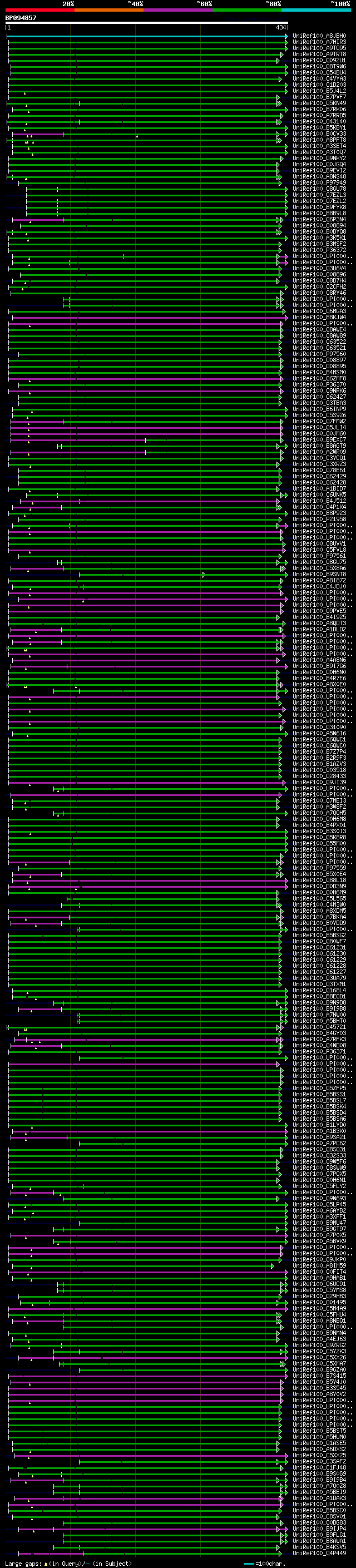Select hit label UniRef100_B6INP9

point(319,409)
